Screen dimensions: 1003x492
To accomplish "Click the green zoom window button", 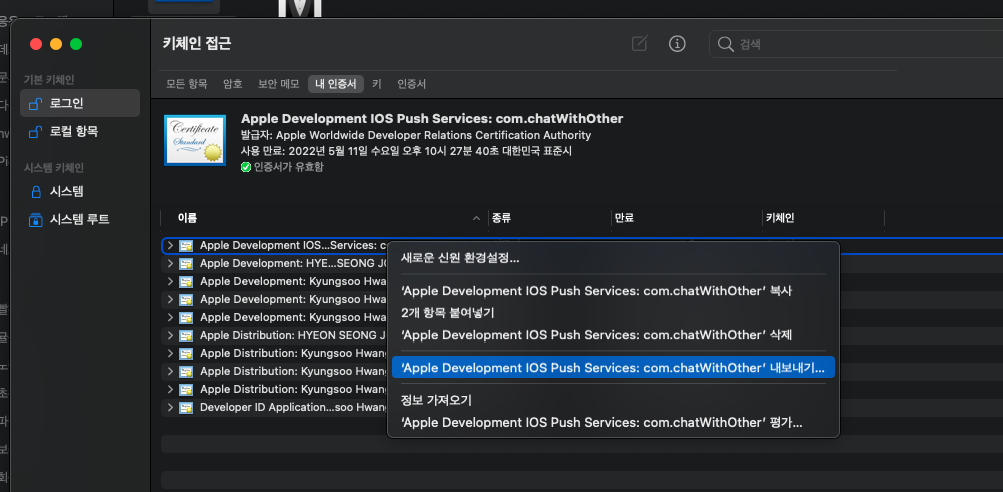I will coord(76,44).
